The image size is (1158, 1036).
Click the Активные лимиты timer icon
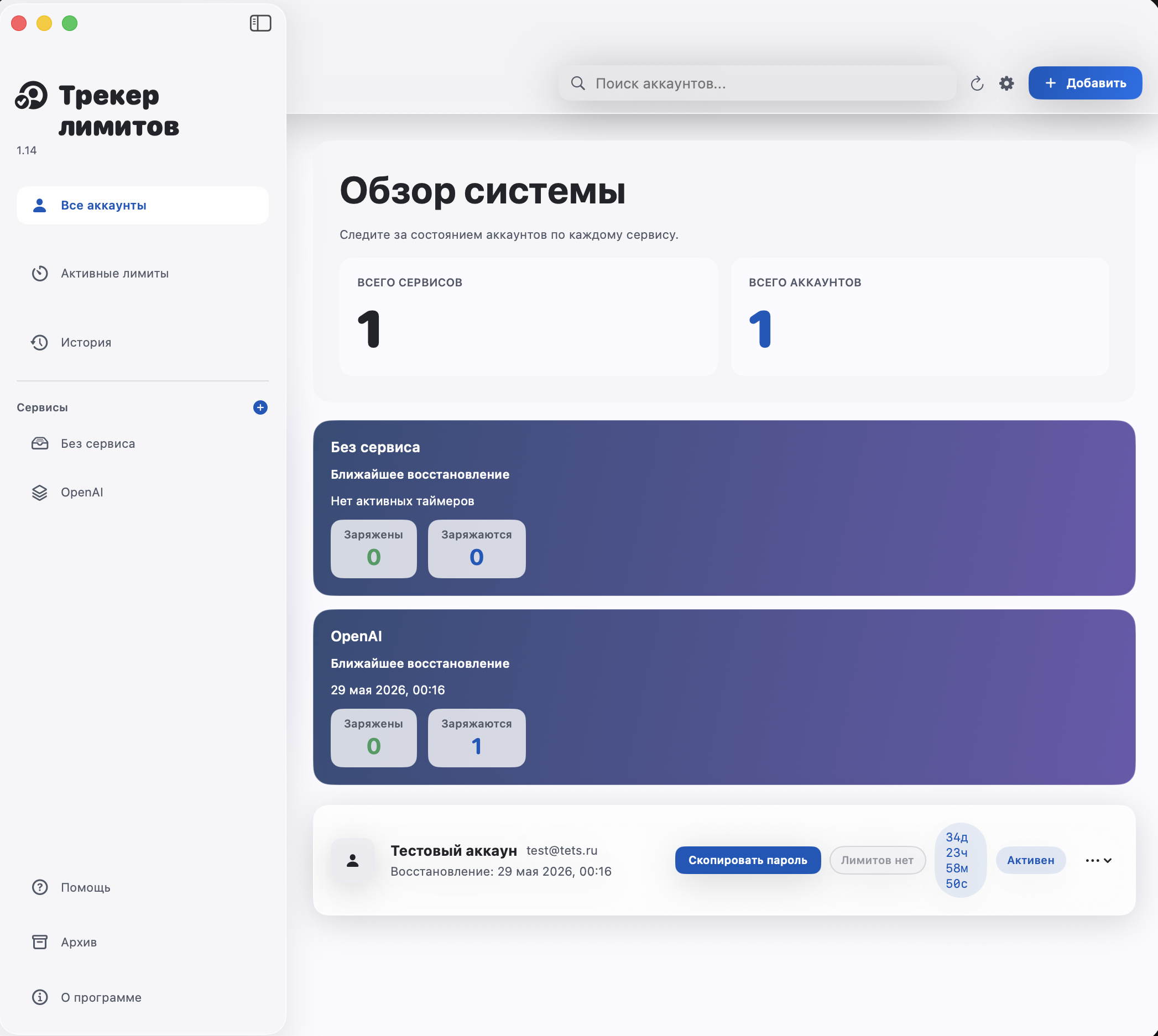[x=39, y=274]
